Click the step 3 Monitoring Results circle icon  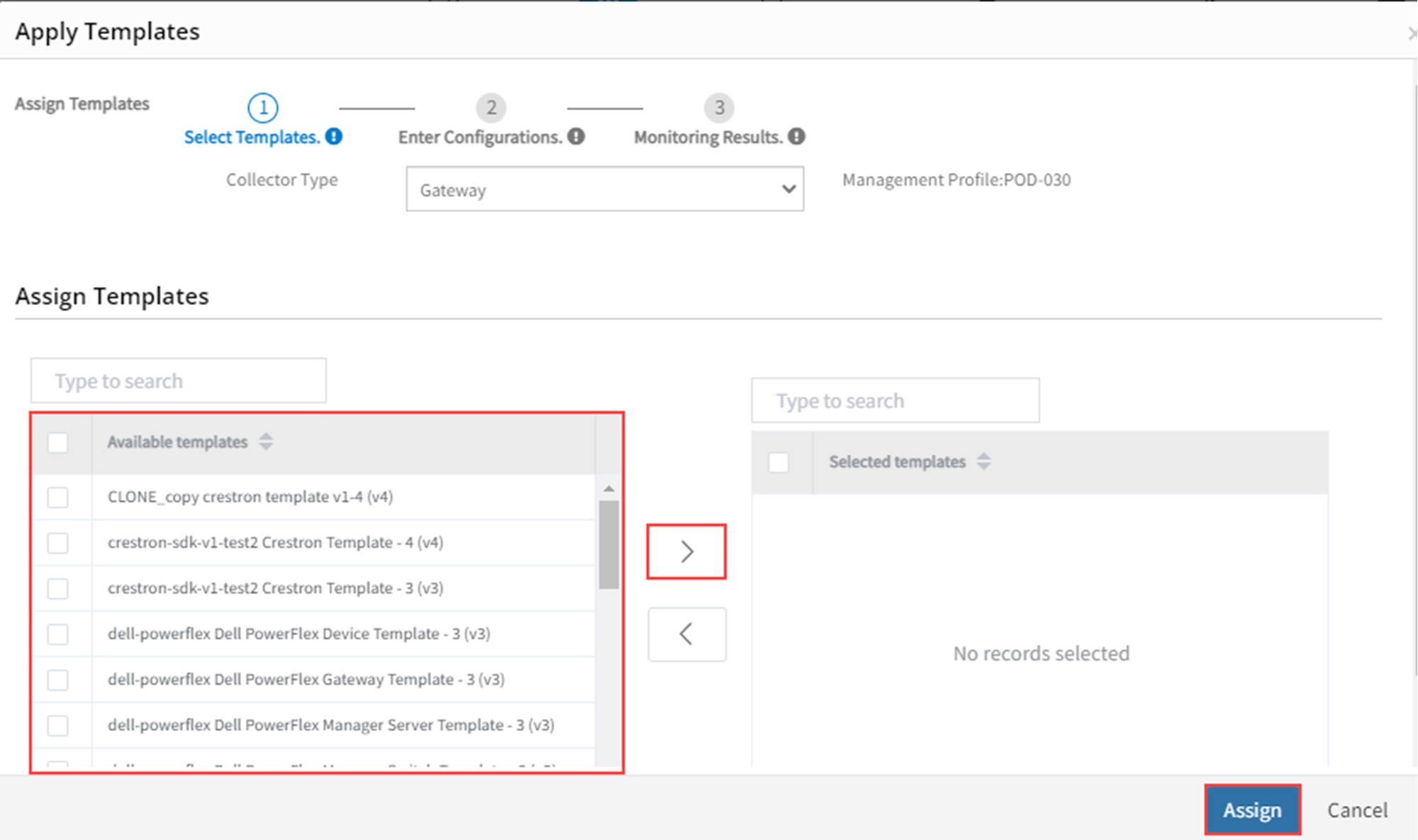pyautogui.click(x=721, y=107)
